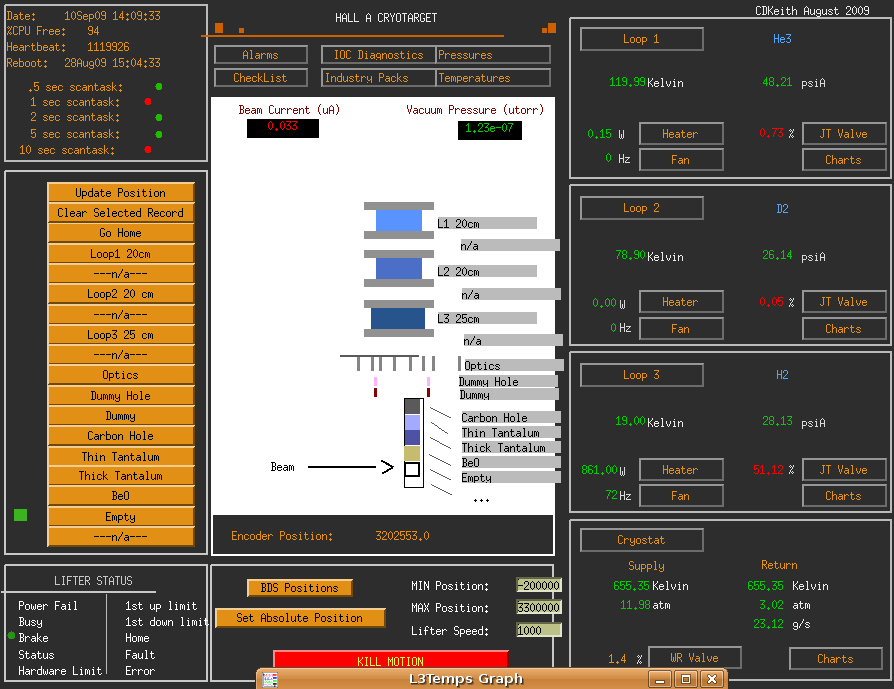Select the Dummy Hole target button
Image resolution: width=894 pixels, height=689 pixels.
(121, 396)
